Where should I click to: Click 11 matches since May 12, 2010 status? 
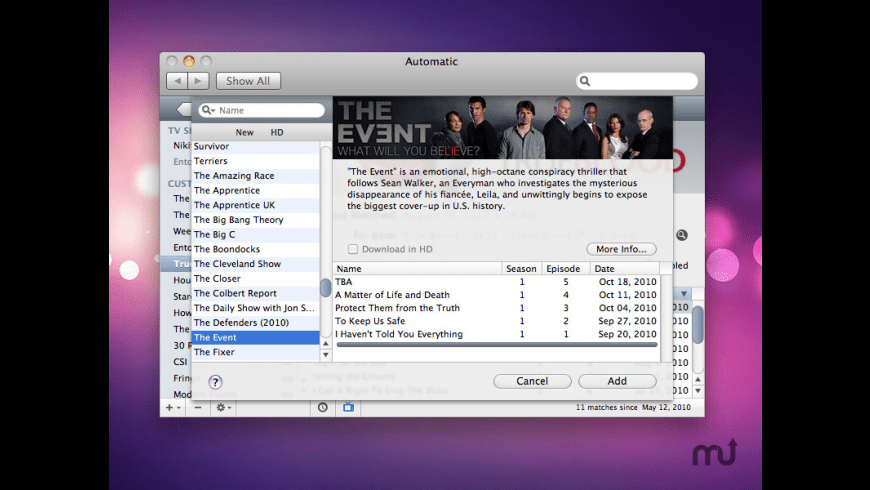click(x=633, y=407)
